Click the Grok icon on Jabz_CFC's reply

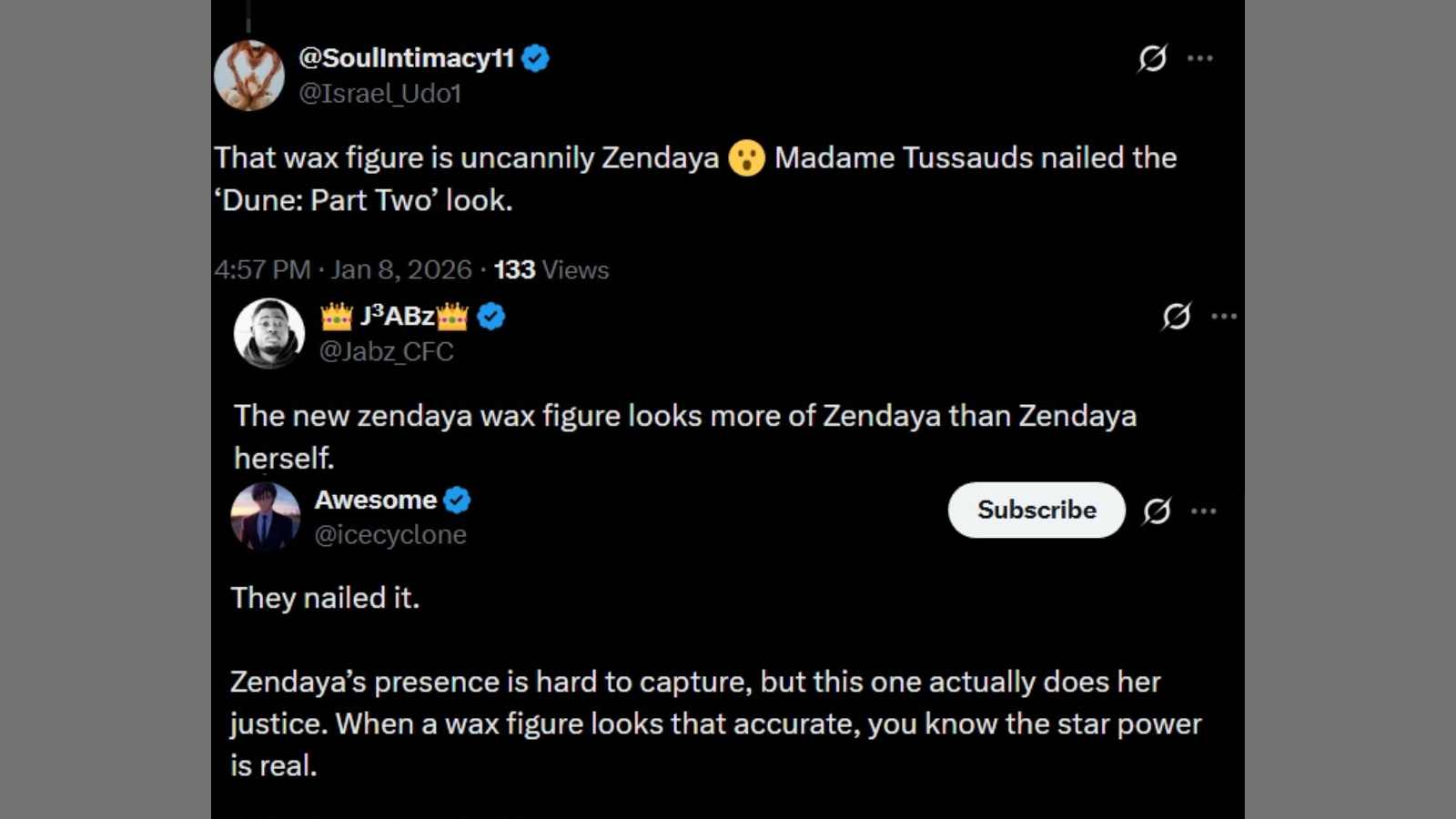(x=1178, y=317)
